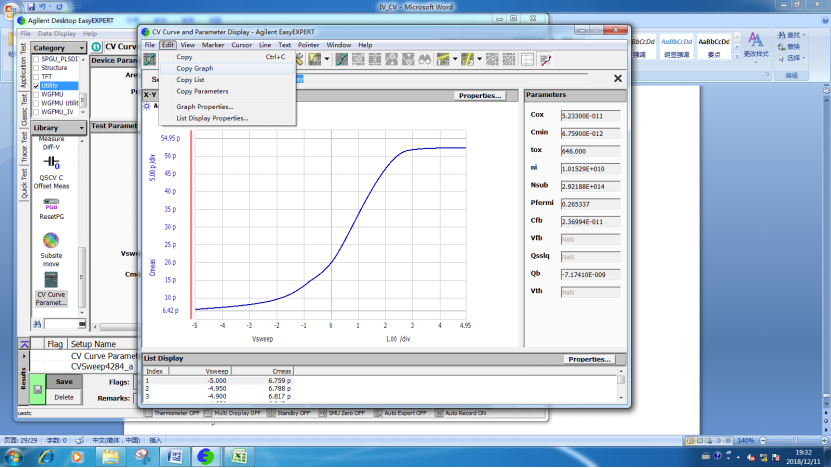Click the Word zoom slider at bottom right
The width and height of the screenshot is (831, 468).
point(794,440)
